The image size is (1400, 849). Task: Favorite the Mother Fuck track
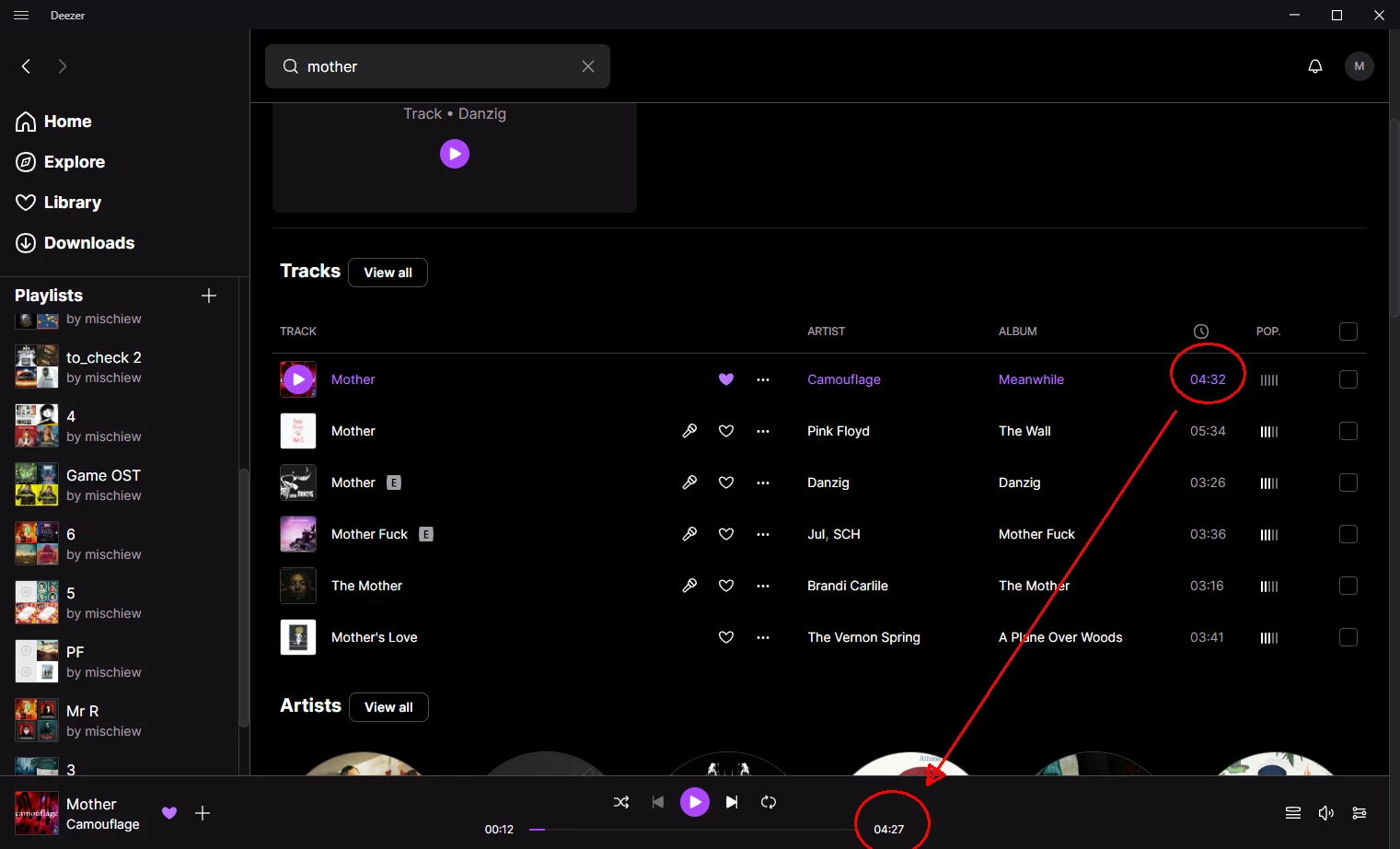coord(726,534)
